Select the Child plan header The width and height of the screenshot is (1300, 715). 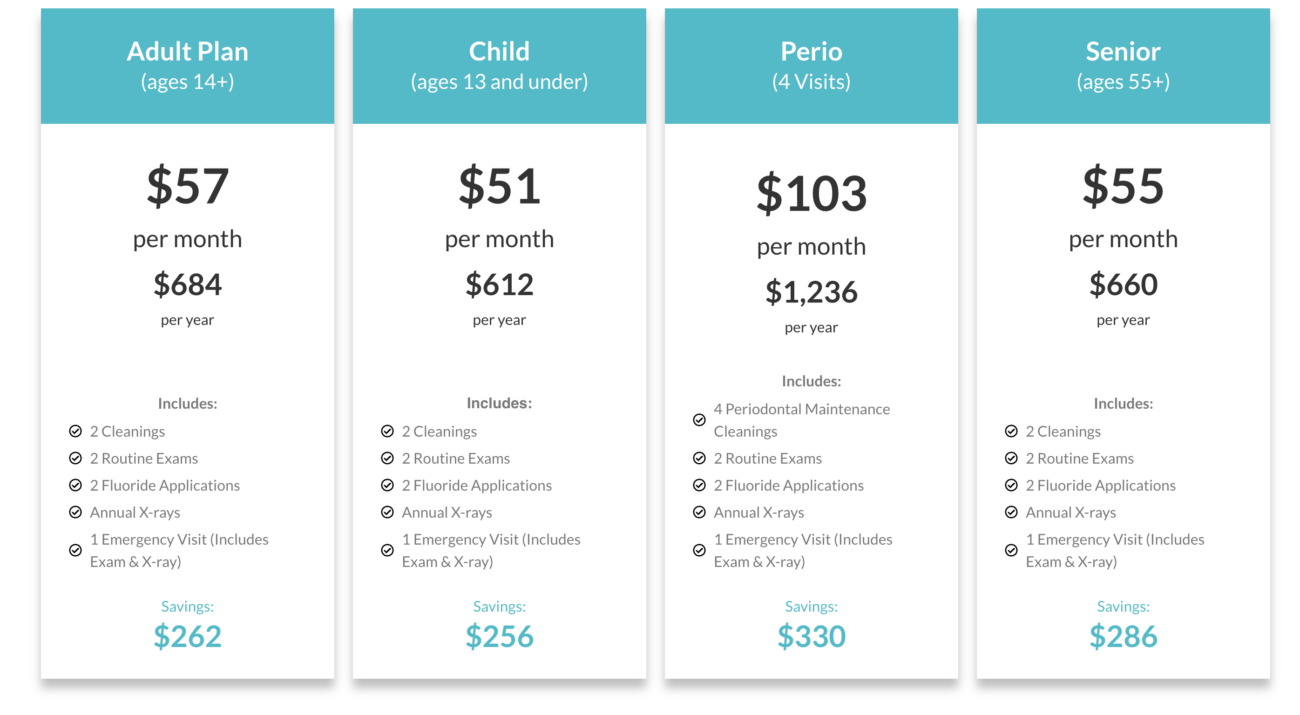[x=499, y=66]
